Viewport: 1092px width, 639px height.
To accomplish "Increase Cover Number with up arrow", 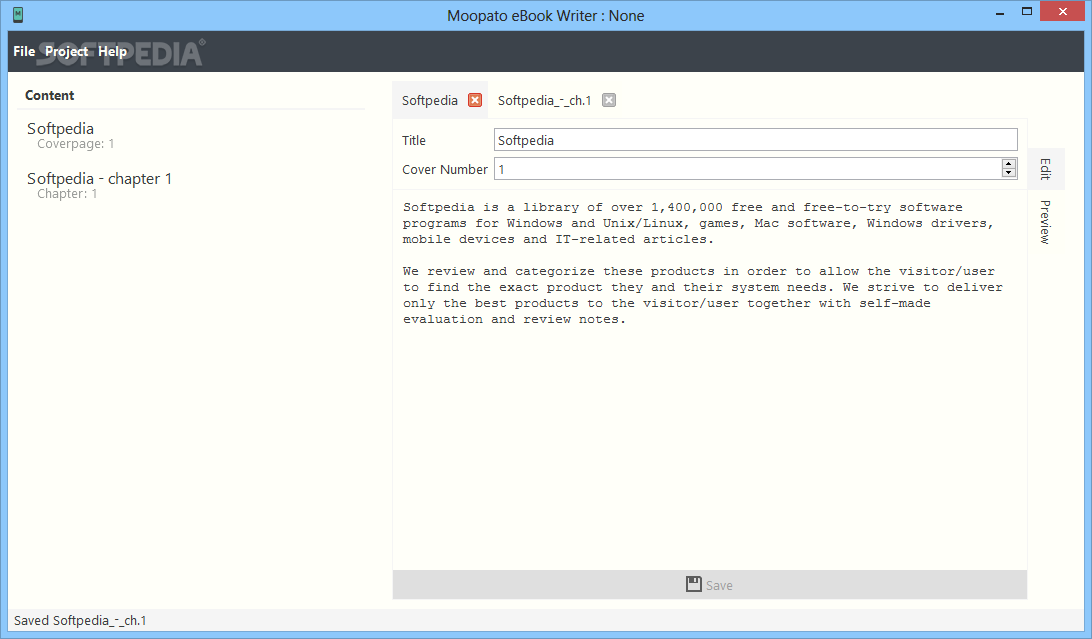I will point(1008,164).
